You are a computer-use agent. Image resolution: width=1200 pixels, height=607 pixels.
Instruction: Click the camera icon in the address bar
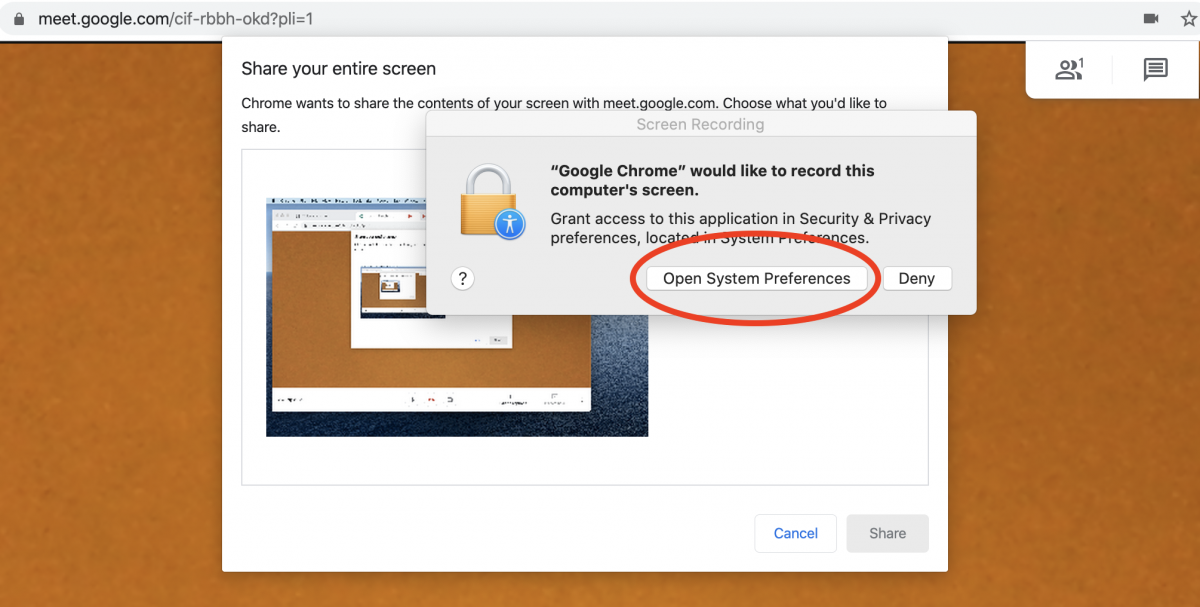[1151, 18]
